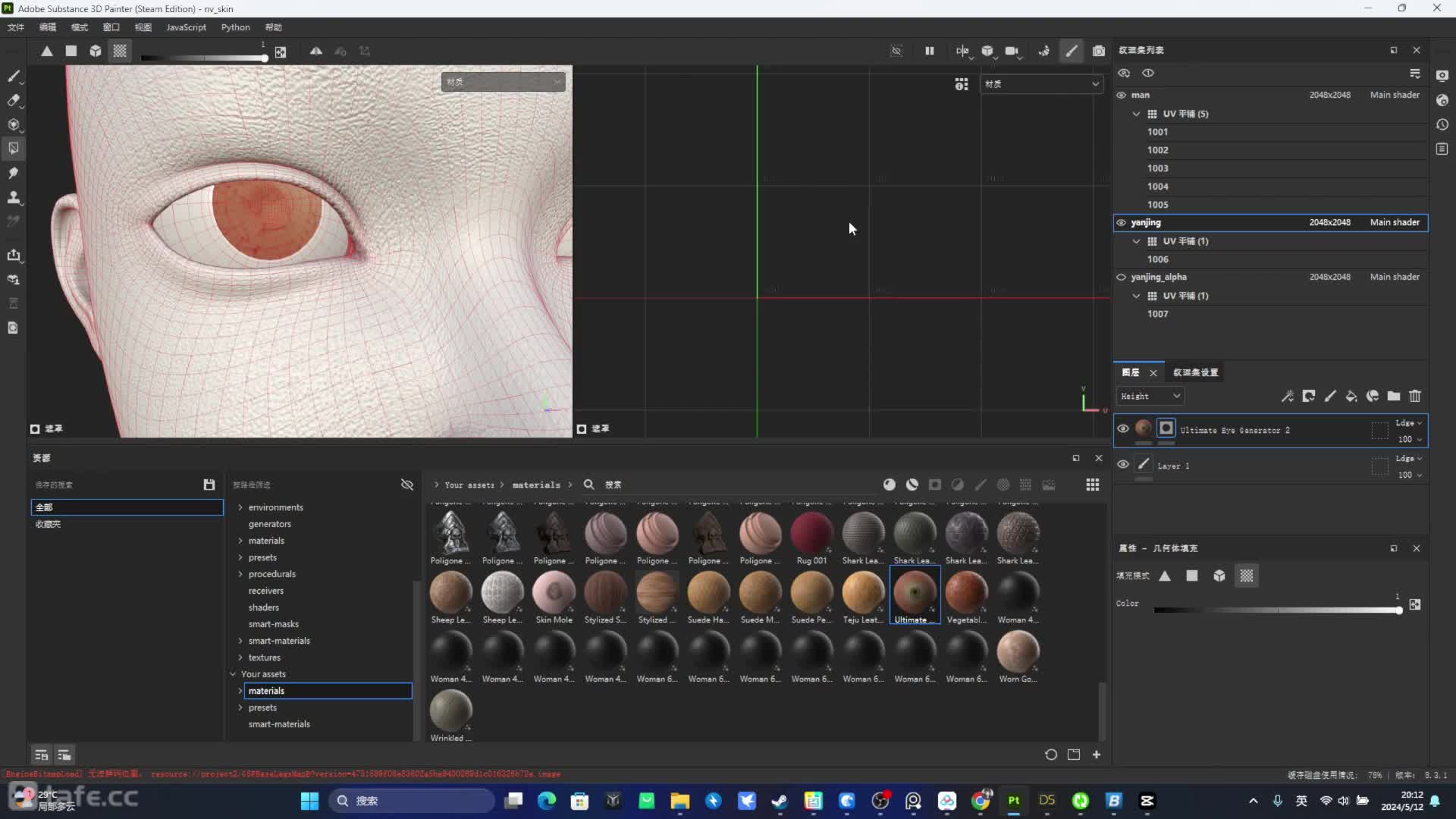Click triangle fill mode in top toolbar

point(47,51)
